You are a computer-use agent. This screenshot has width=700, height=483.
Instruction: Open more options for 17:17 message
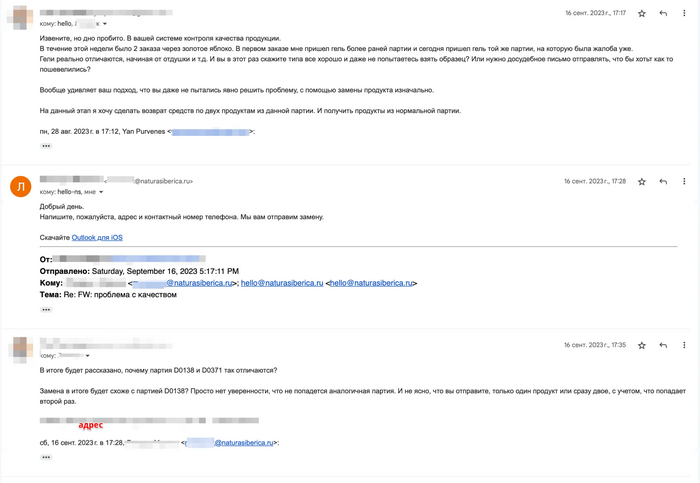[684, 14]
